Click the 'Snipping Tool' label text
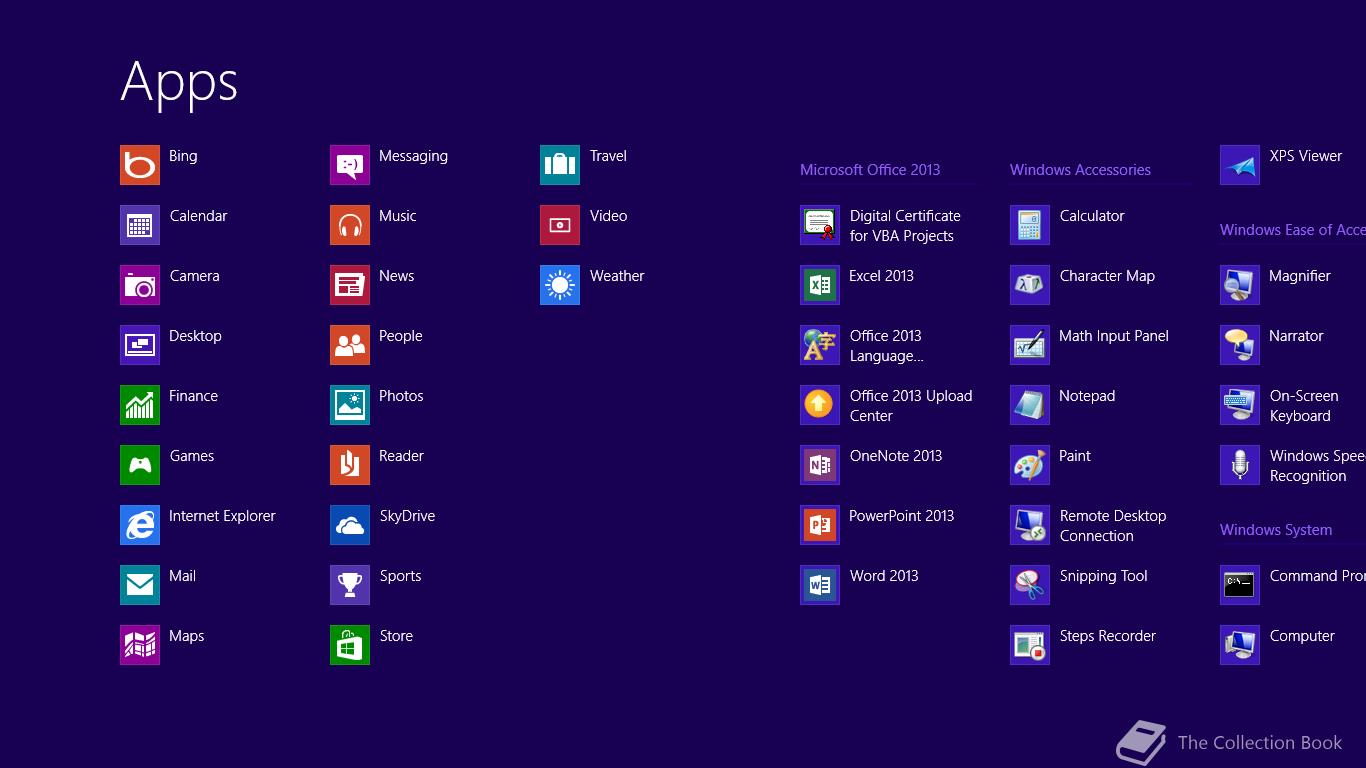The image size is (1366, 768). click(x=1103, y=576)
